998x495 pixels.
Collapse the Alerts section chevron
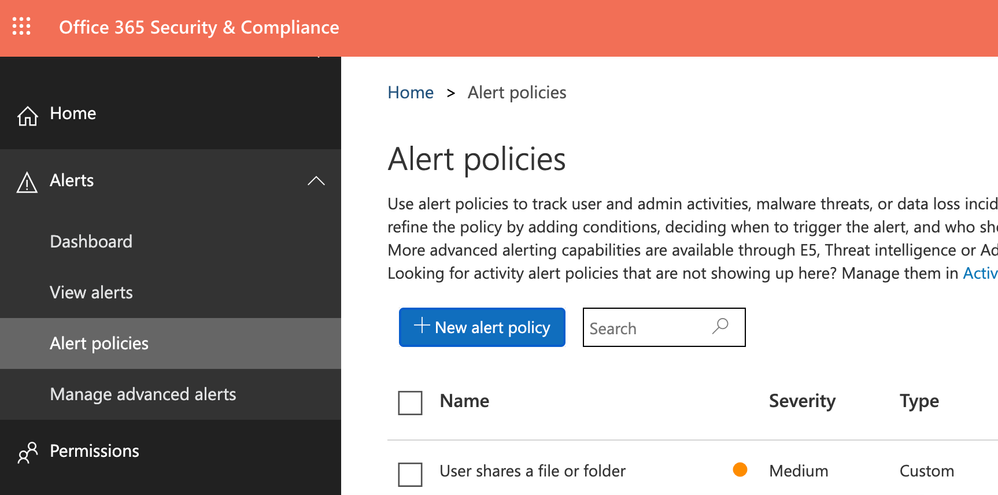[316, 181]
